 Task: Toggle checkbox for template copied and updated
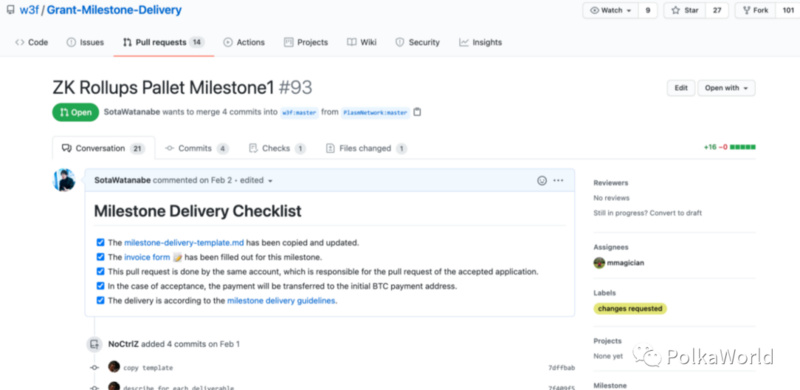(101, 242)
